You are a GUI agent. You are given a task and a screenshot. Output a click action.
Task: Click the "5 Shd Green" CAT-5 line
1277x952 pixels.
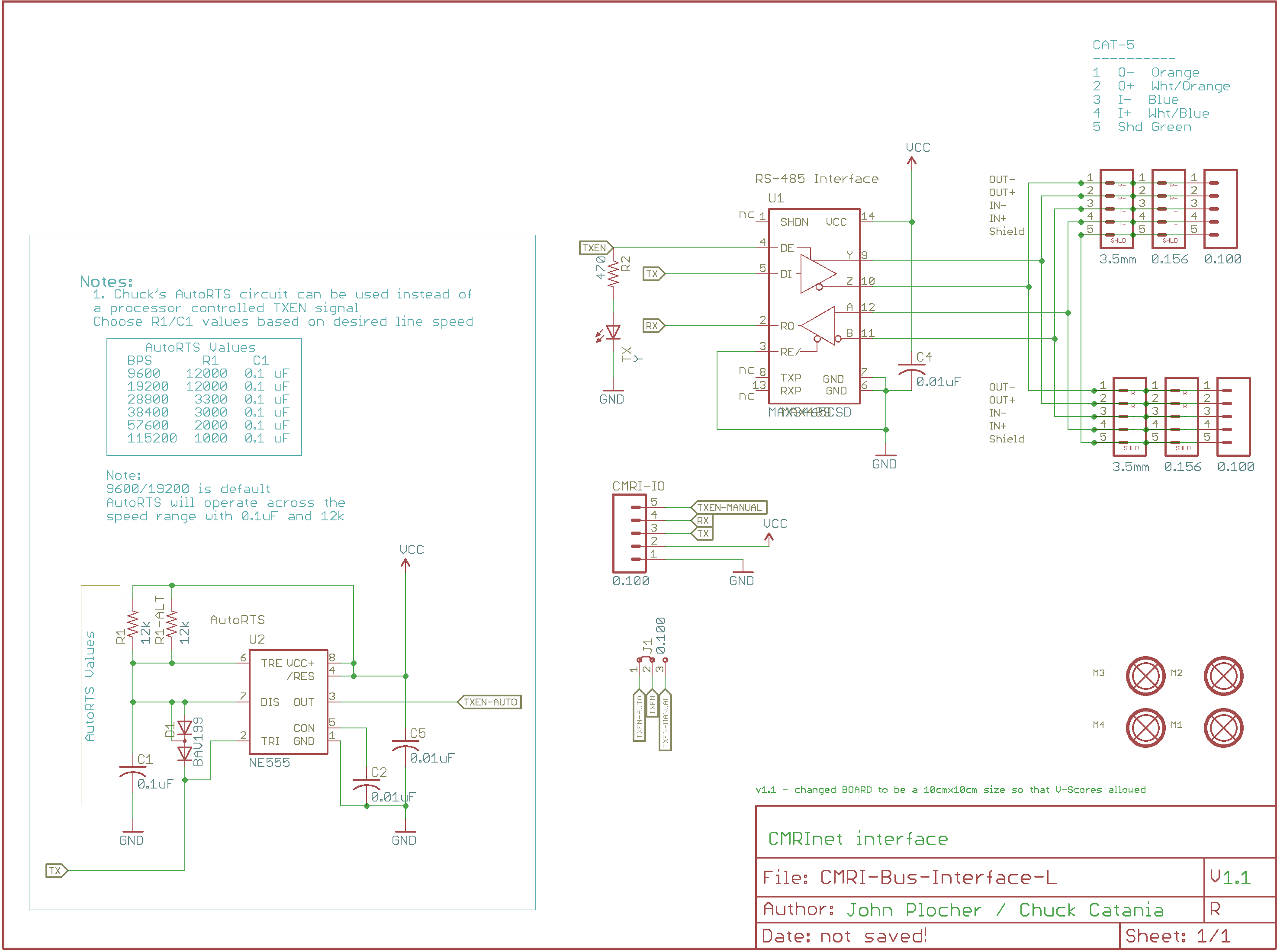[1142, 127]
